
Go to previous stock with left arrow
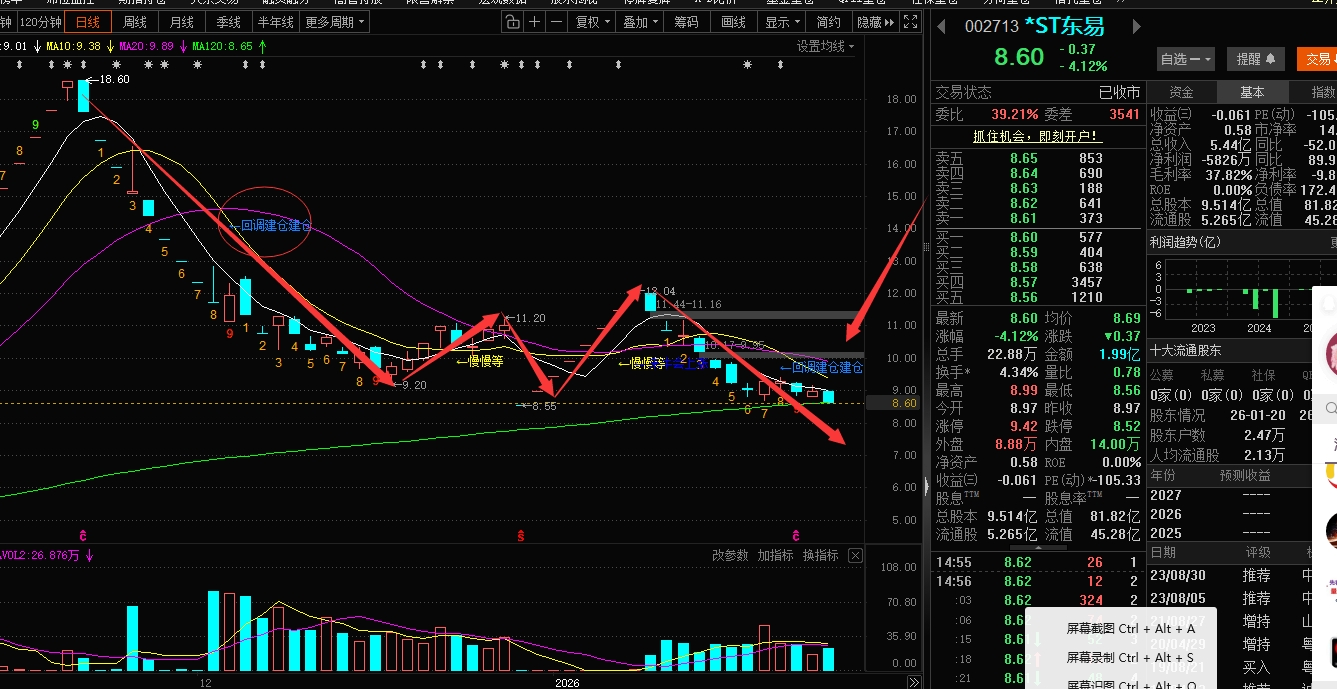click(x=941, y=27)
